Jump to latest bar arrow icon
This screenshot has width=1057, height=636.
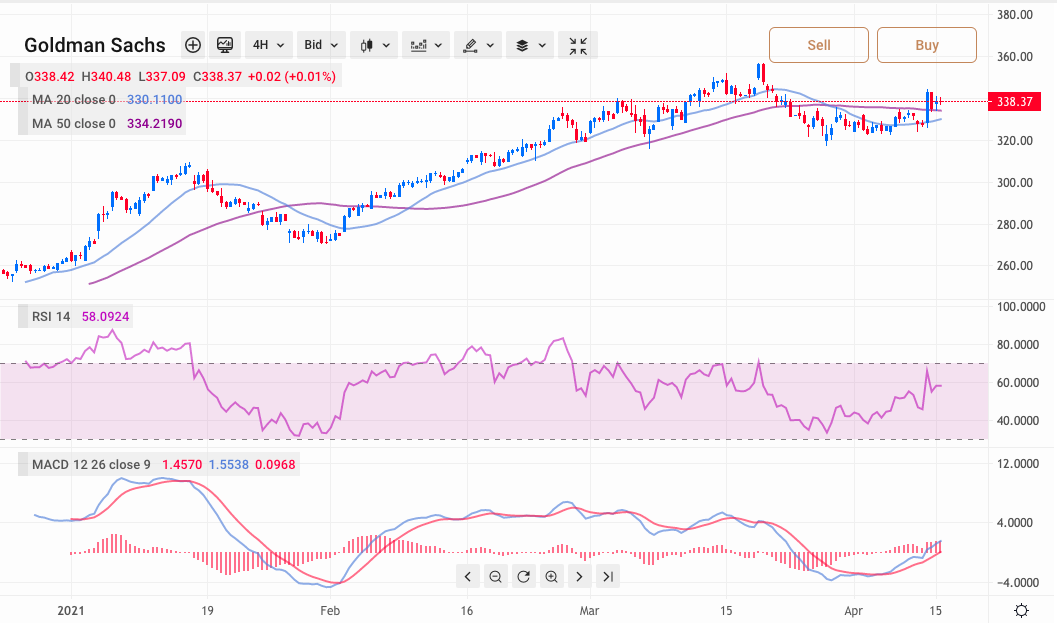point(607,577)
